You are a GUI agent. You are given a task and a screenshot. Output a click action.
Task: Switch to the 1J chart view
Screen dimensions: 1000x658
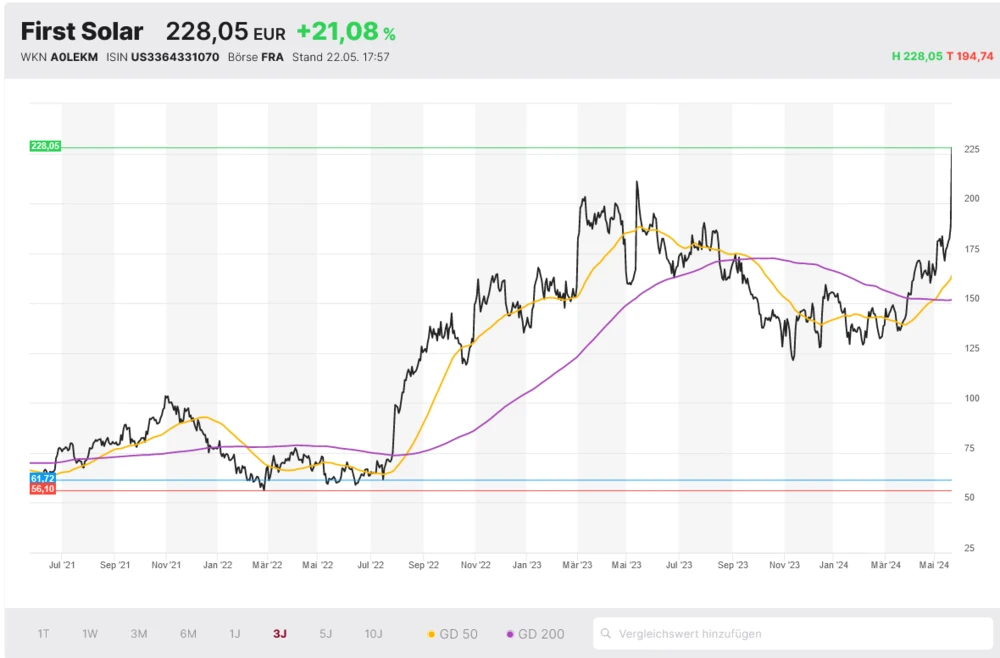tap(235, 634)
